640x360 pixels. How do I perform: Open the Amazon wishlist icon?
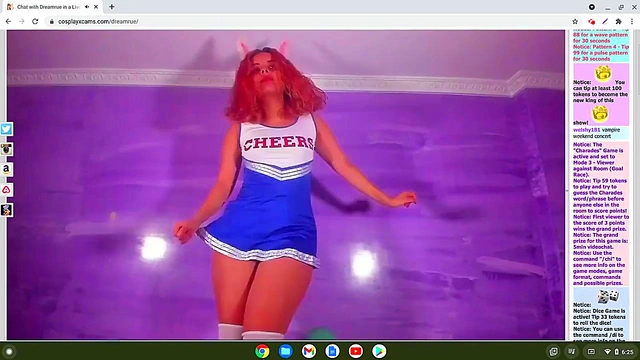6,169
